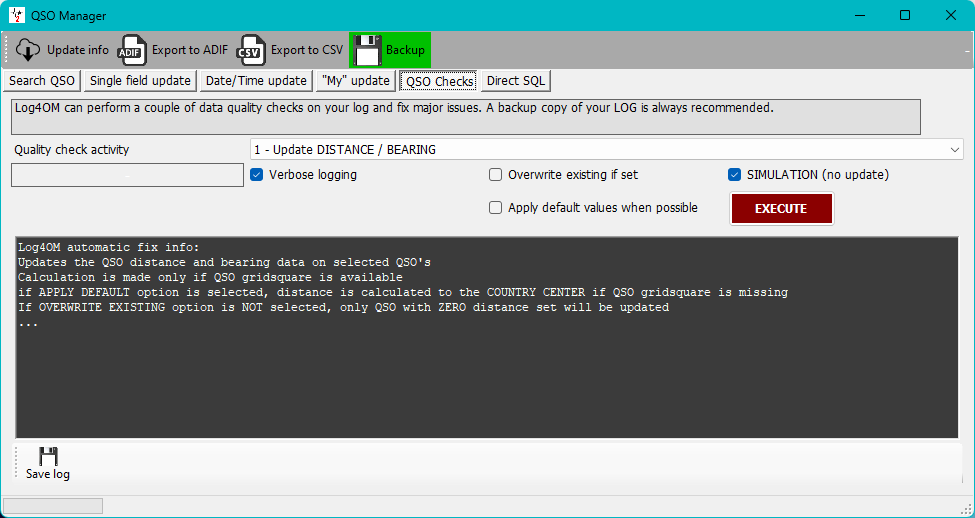Click Export to CSV label
975x518 pixels.
[307, 50]
